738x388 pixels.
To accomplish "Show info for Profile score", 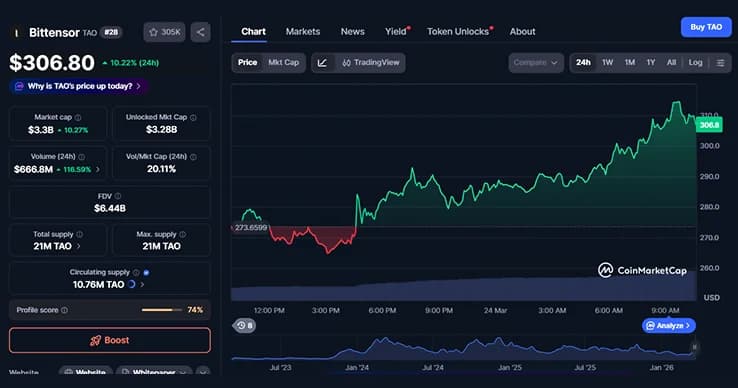I will (x=64, y=310).
